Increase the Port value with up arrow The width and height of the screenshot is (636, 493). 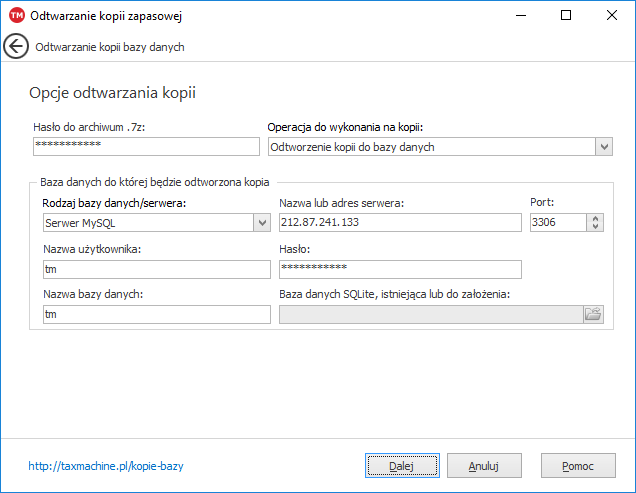point(596,219)
